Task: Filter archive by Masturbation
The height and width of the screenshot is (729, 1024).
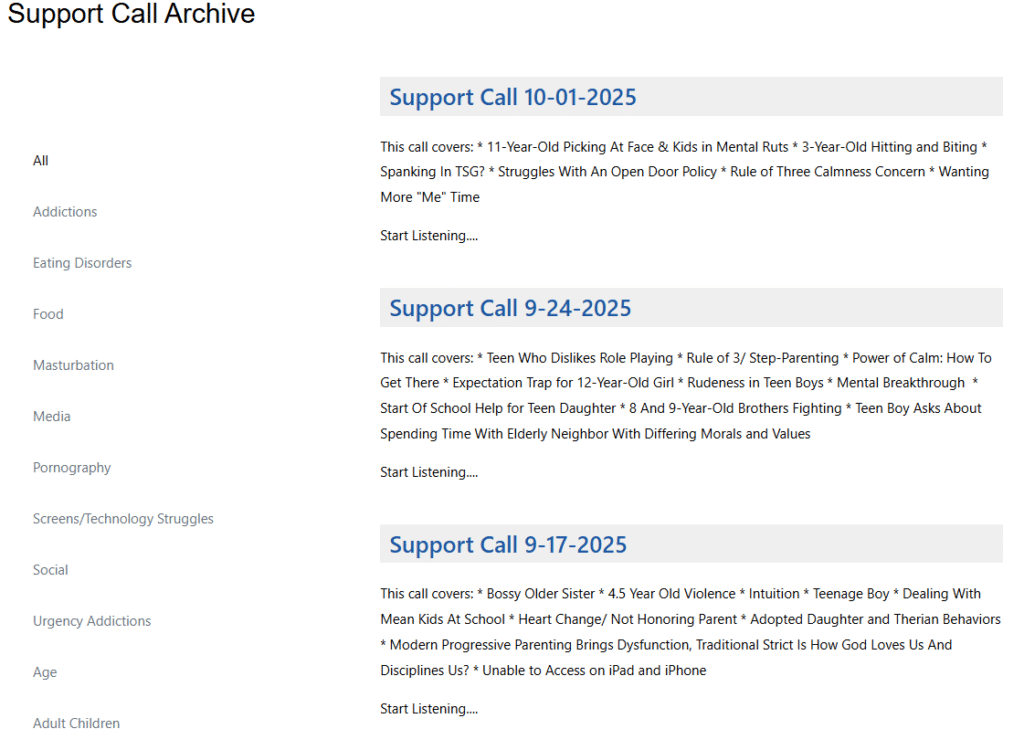Action: point(73,364)
